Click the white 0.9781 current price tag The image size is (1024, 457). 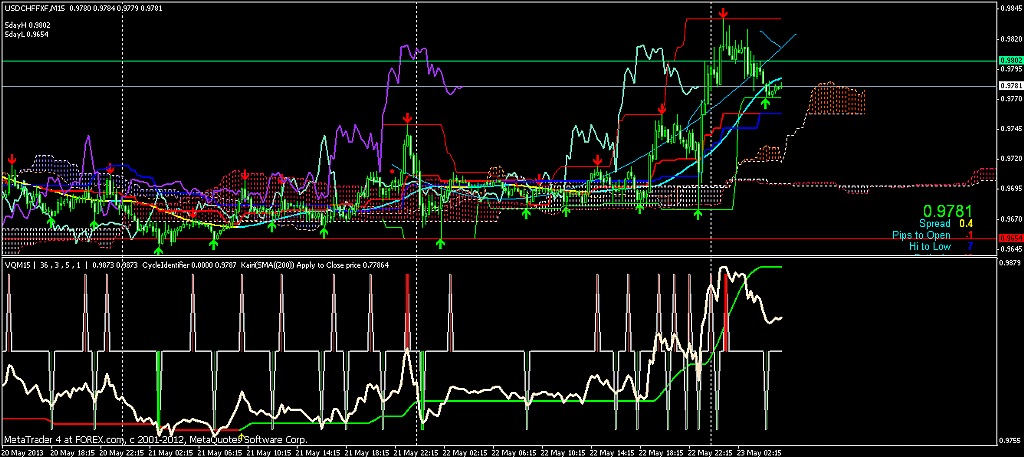1010,86
